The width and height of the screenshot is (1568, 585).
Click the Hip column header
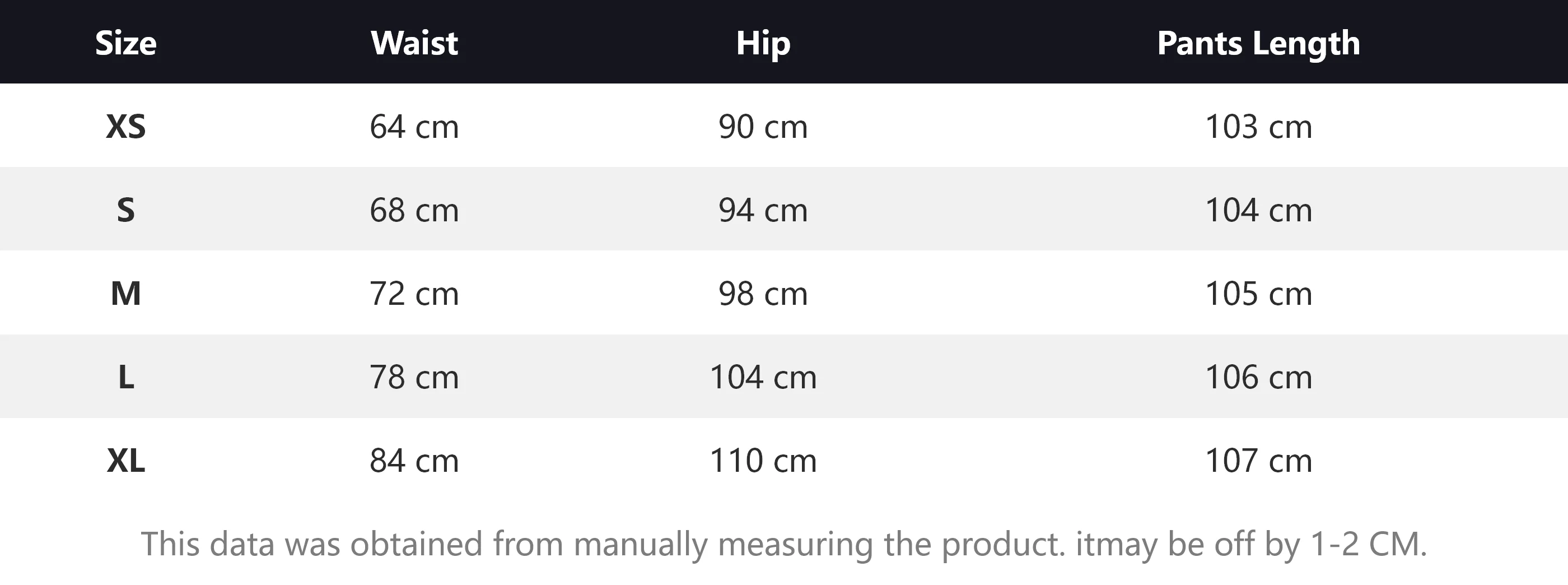[x=763, y=43]
